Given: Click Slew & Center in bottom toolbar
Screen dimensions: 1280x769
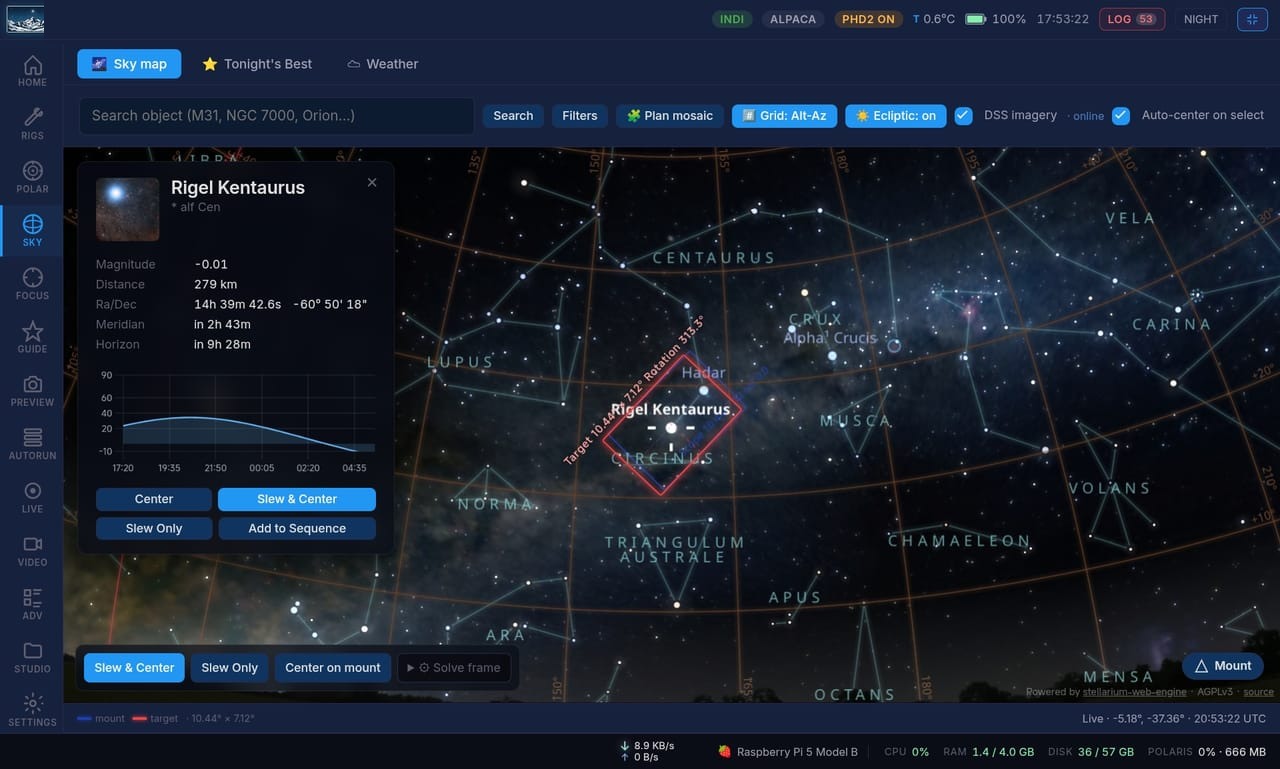Looking at the screenshot, I should pos(134,668).
